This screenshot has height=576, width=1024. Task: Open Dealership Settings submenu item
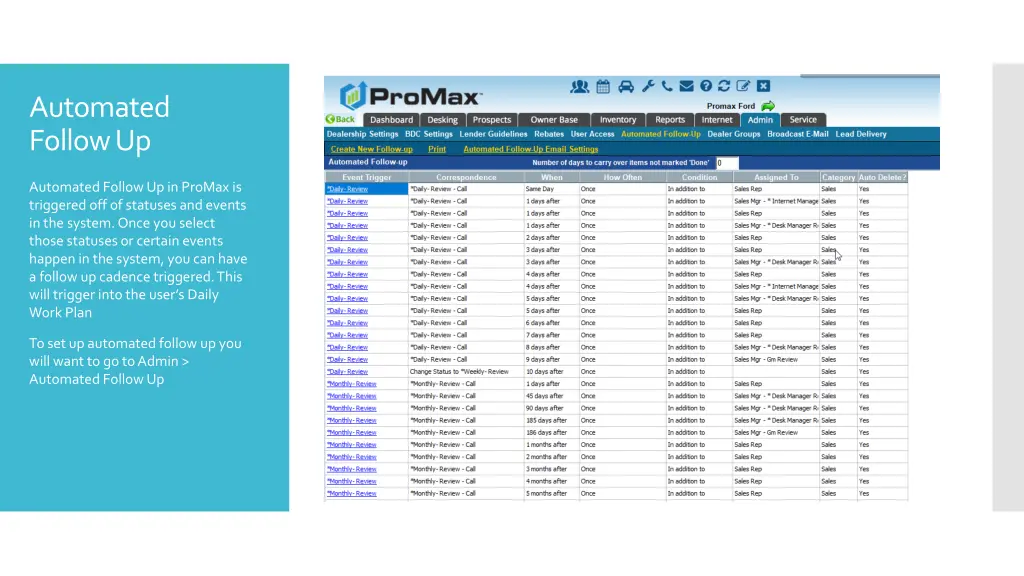pos(362,134)
